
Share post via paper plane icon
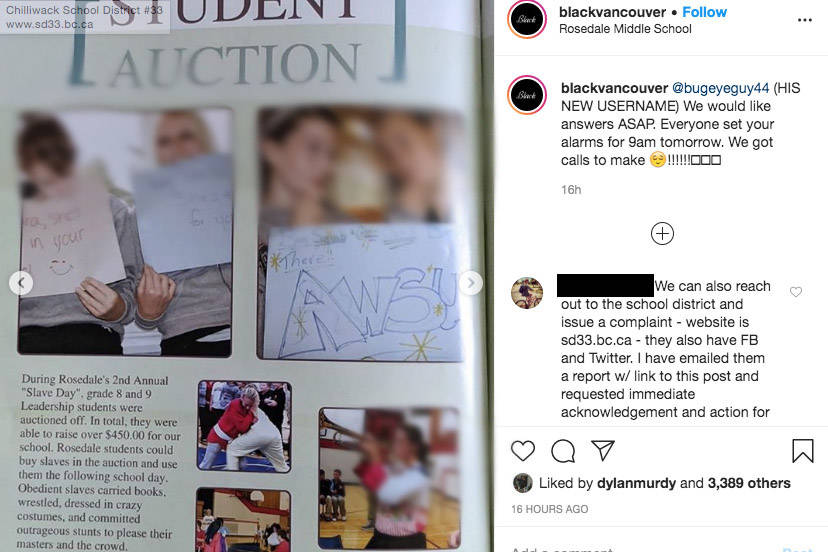click(x=603, y=450)
